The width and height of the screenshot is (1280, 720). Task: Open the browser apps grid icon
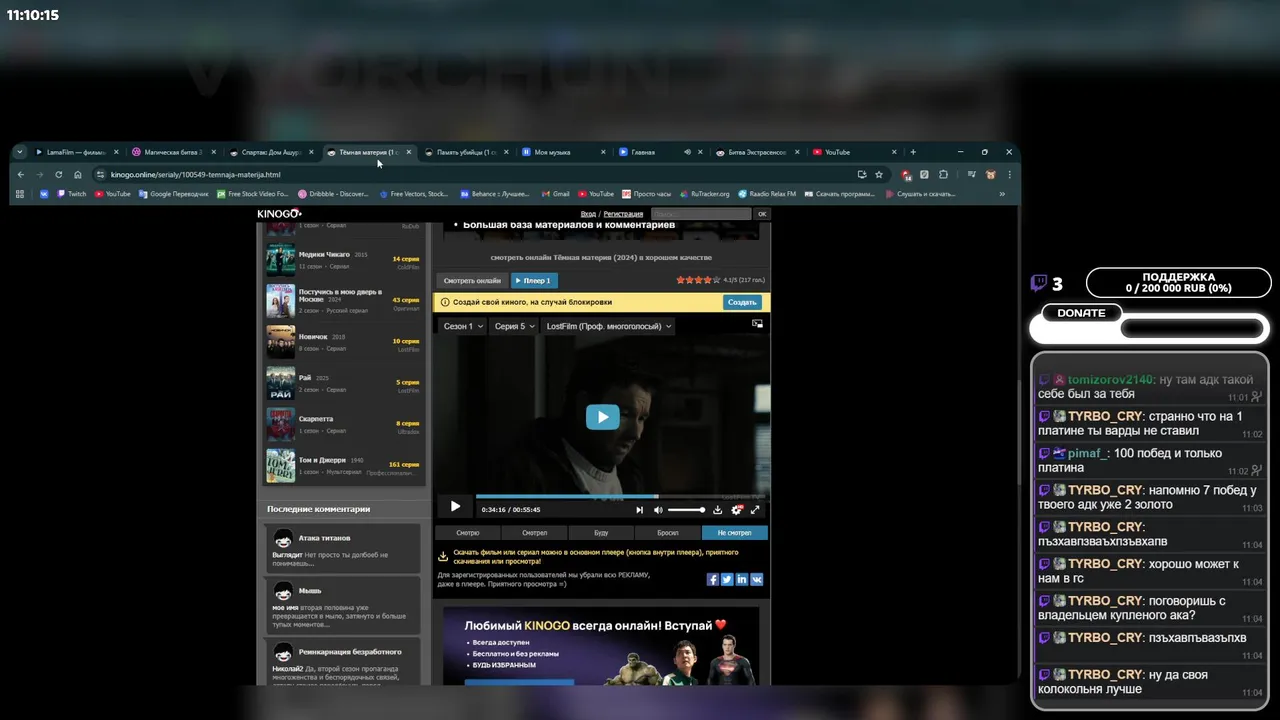(20, 194)
